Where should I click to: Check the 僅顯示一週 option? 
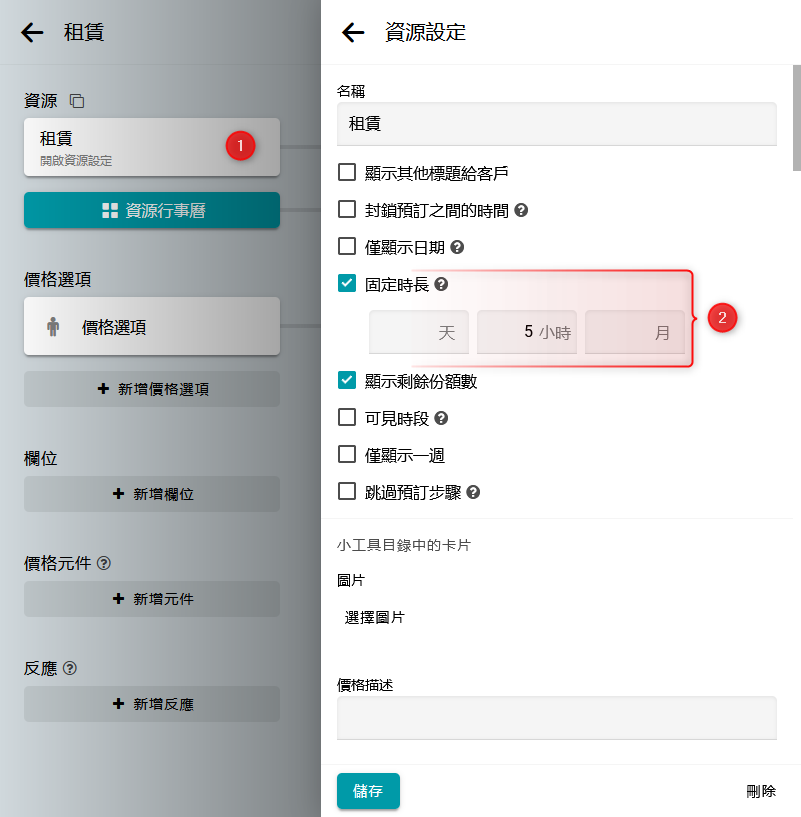pos(347,455)
